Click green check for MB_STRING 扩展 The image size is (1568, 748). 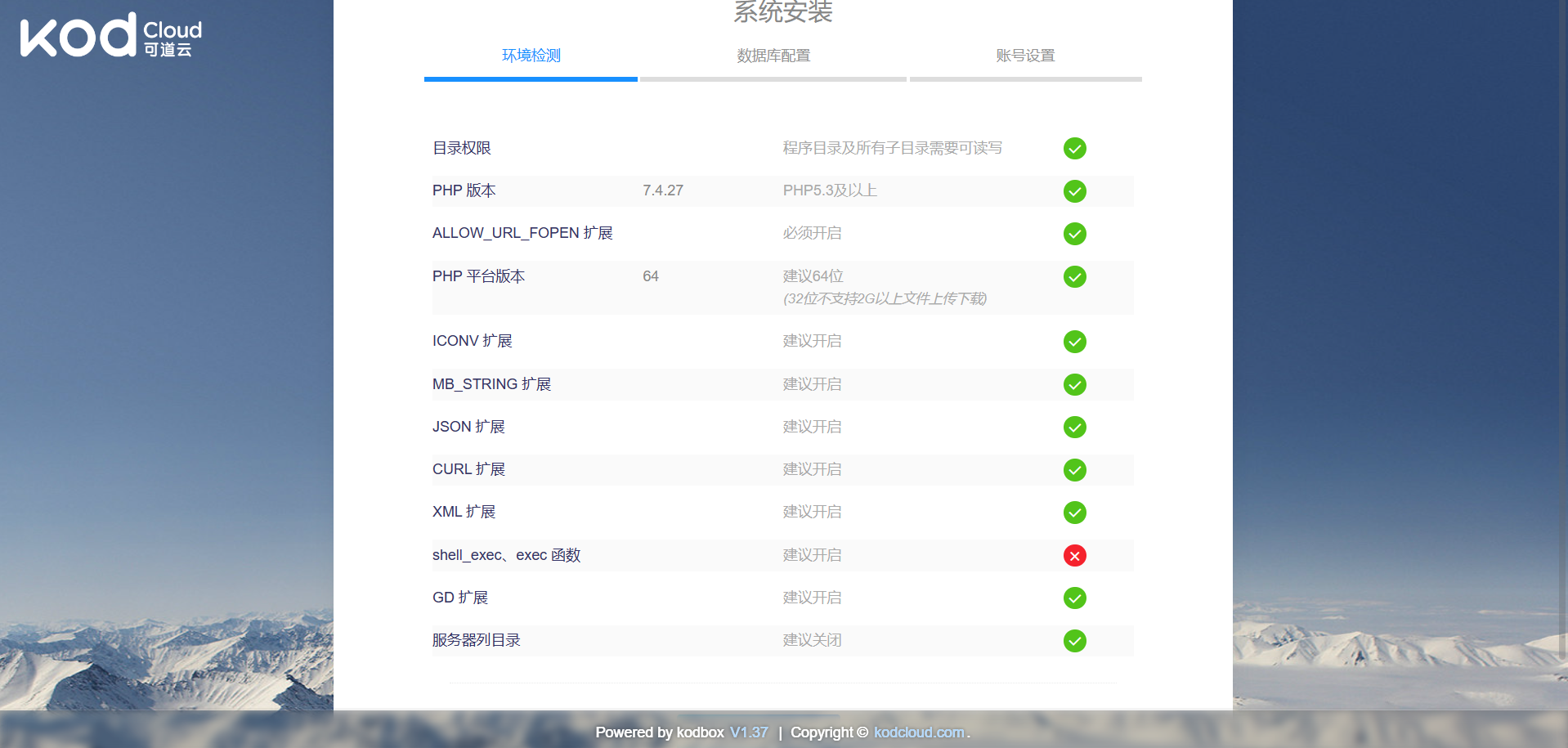(x=1074, y=385)
